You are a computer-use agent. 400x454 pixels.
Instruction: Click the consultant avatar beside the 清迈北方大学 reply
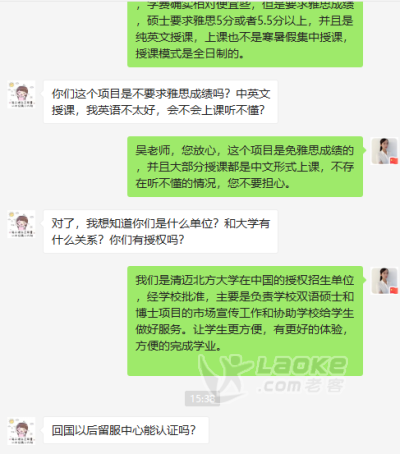[x=385, y=281]
